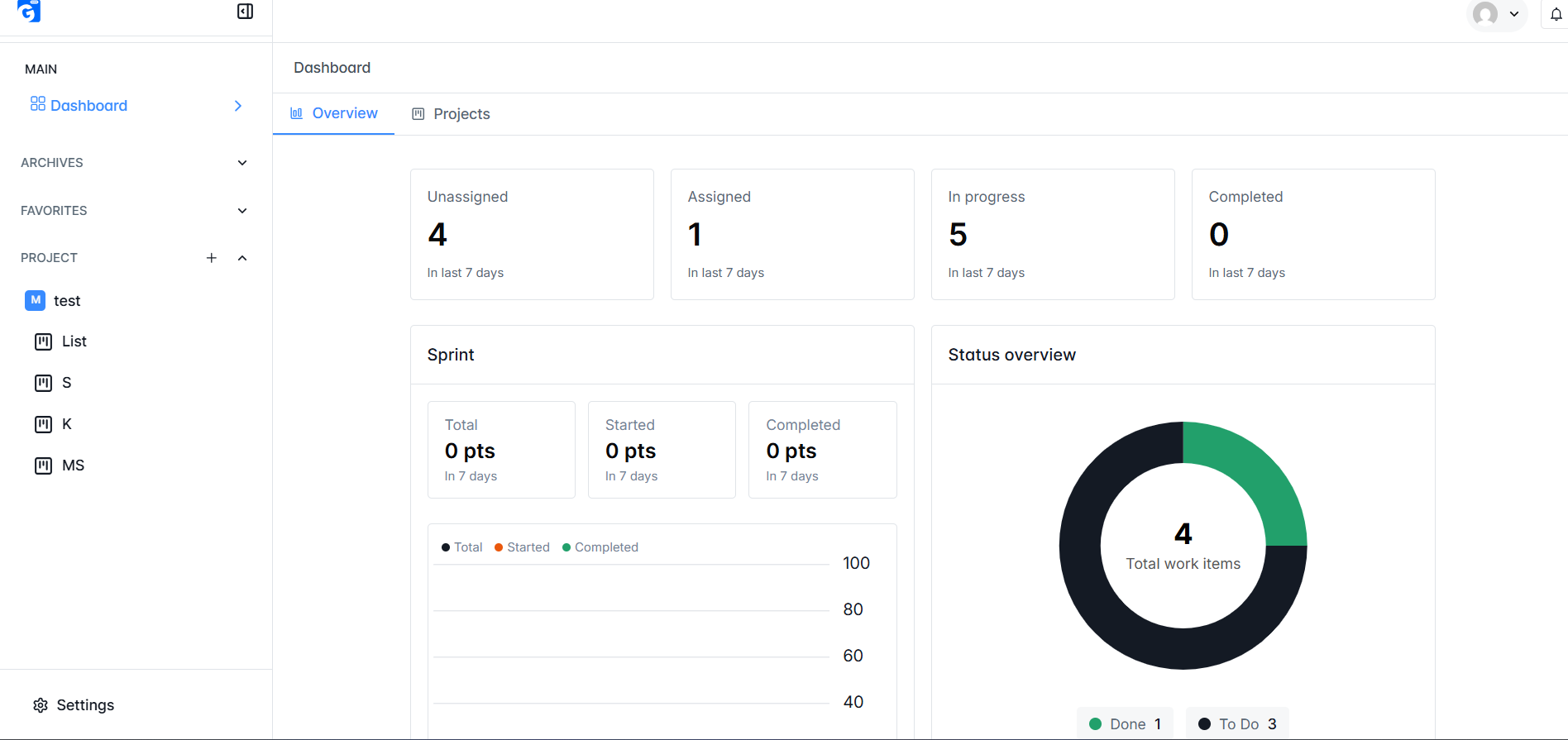Open the Completed card showing 0
Screen dimensions: 1568x740
1313,234
